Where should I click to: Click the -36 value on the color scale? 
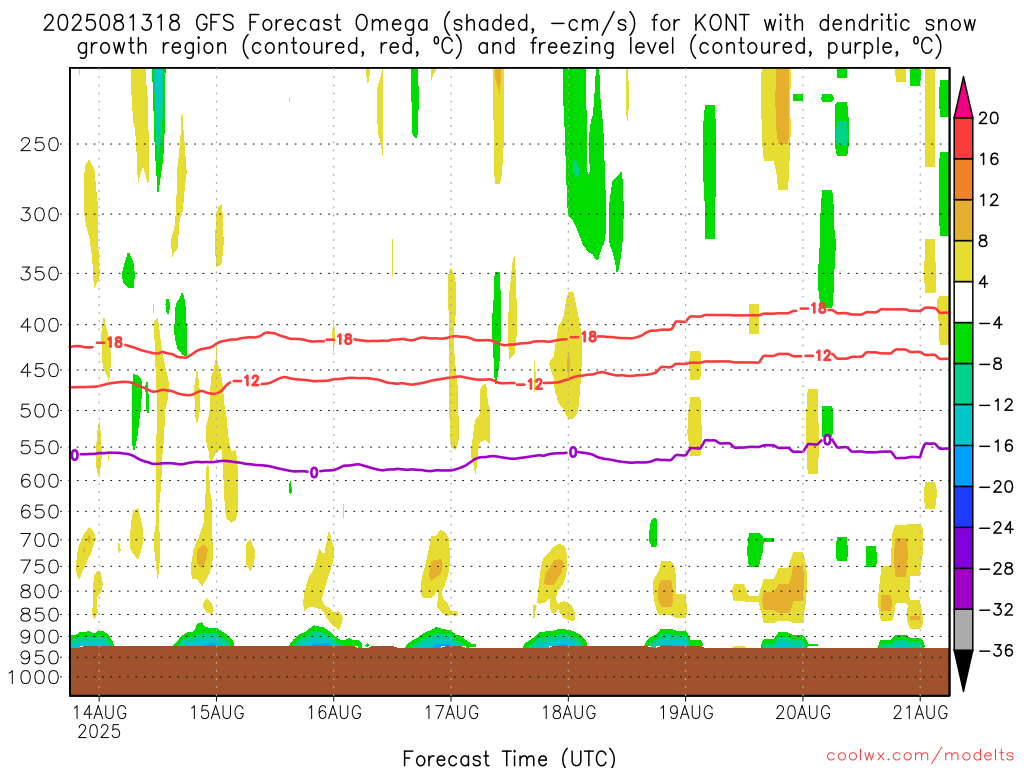click(x=997, y=650)
